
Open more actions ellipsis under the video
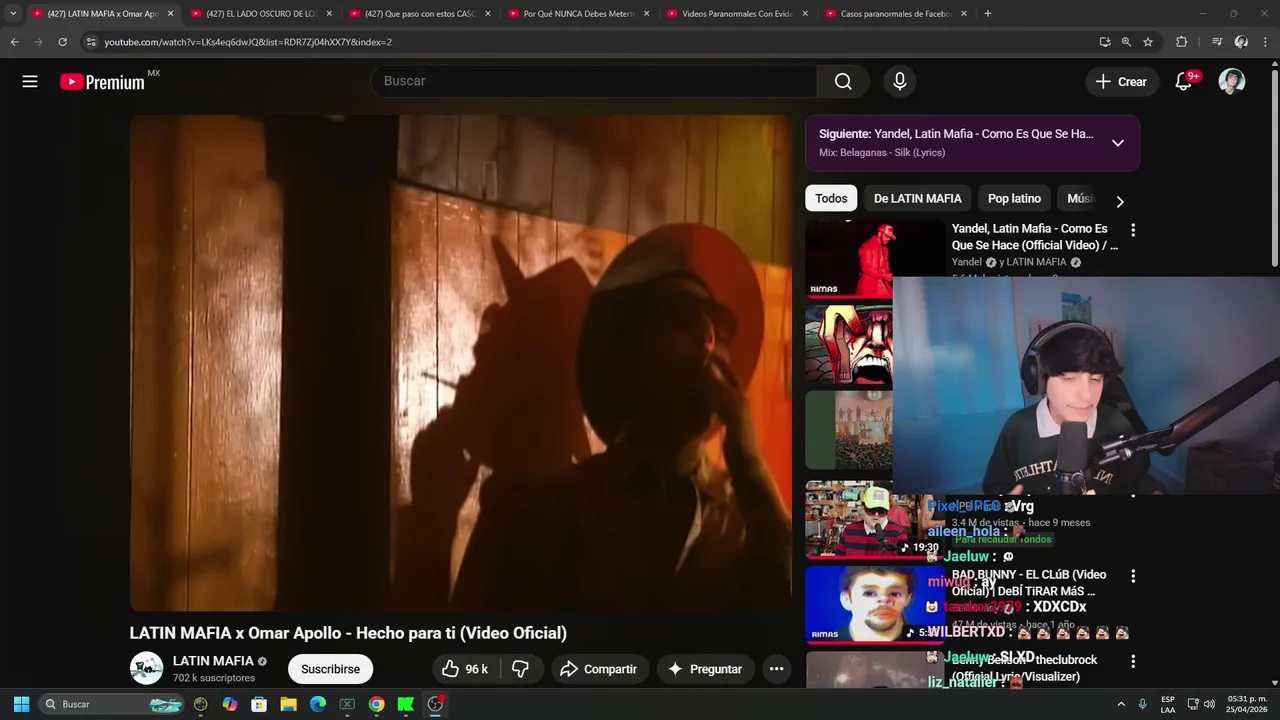tap(776, 669)
